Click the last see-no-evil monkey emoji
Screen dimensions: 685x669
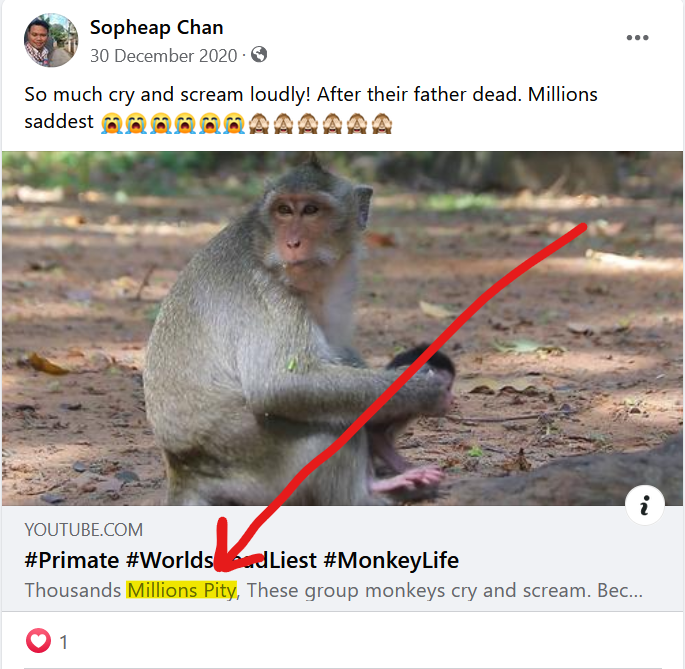pyautogui.click(x=381, y=124)
